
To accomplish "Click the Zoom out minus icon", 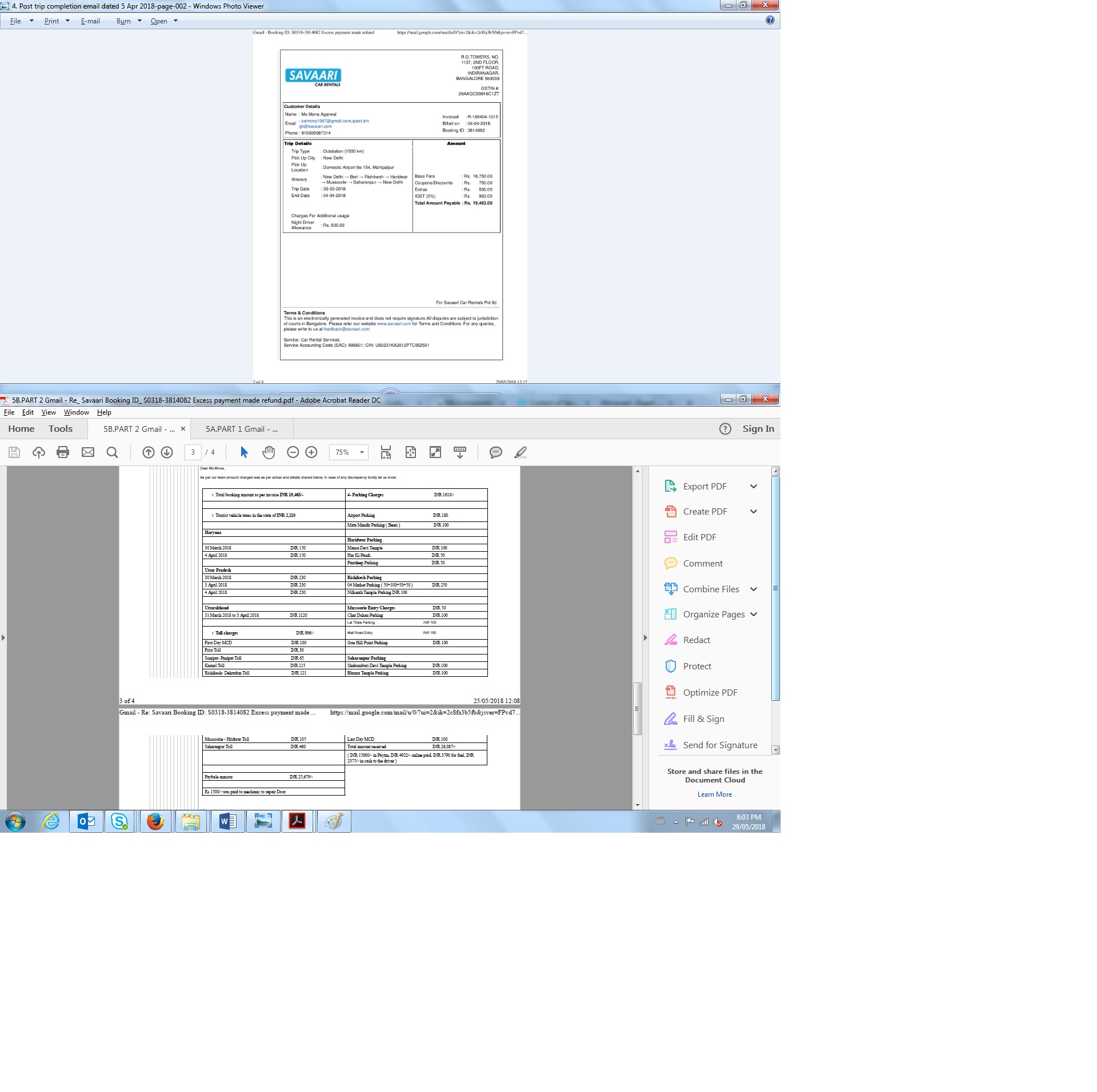I will pos(293,452).
